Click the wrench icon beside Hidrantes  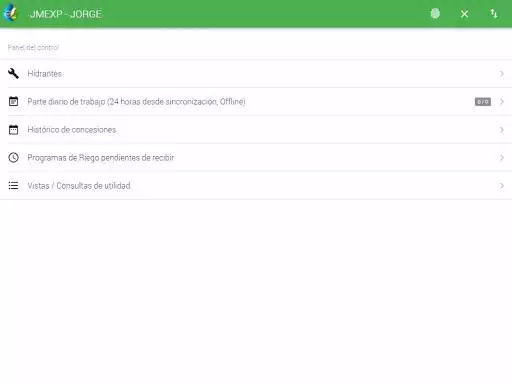coord(13,73)
